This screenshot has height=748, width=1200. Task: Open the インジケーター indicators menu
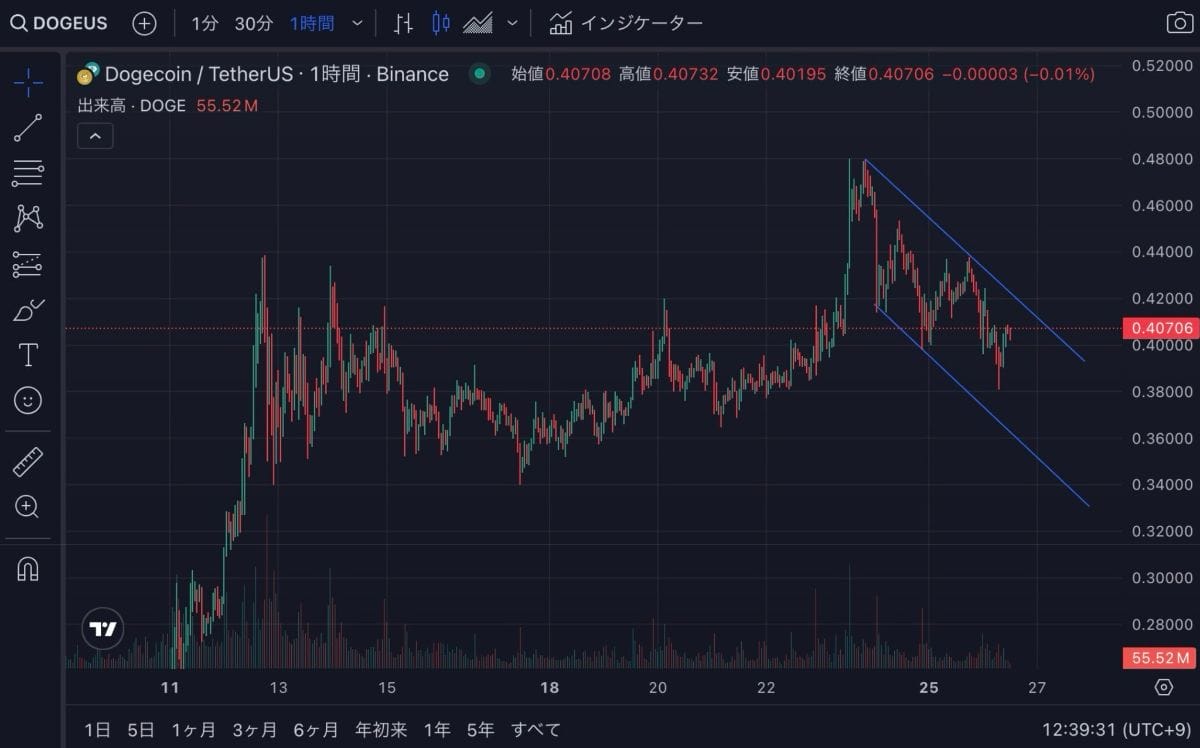(626, 23)
